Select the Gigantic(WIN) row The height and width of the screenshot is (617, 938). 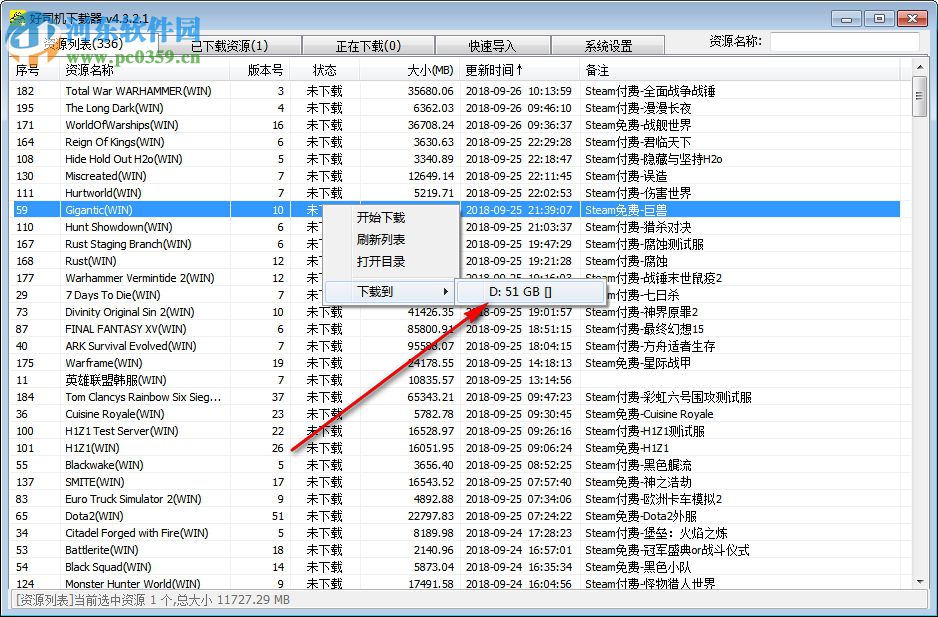[455, 210]
